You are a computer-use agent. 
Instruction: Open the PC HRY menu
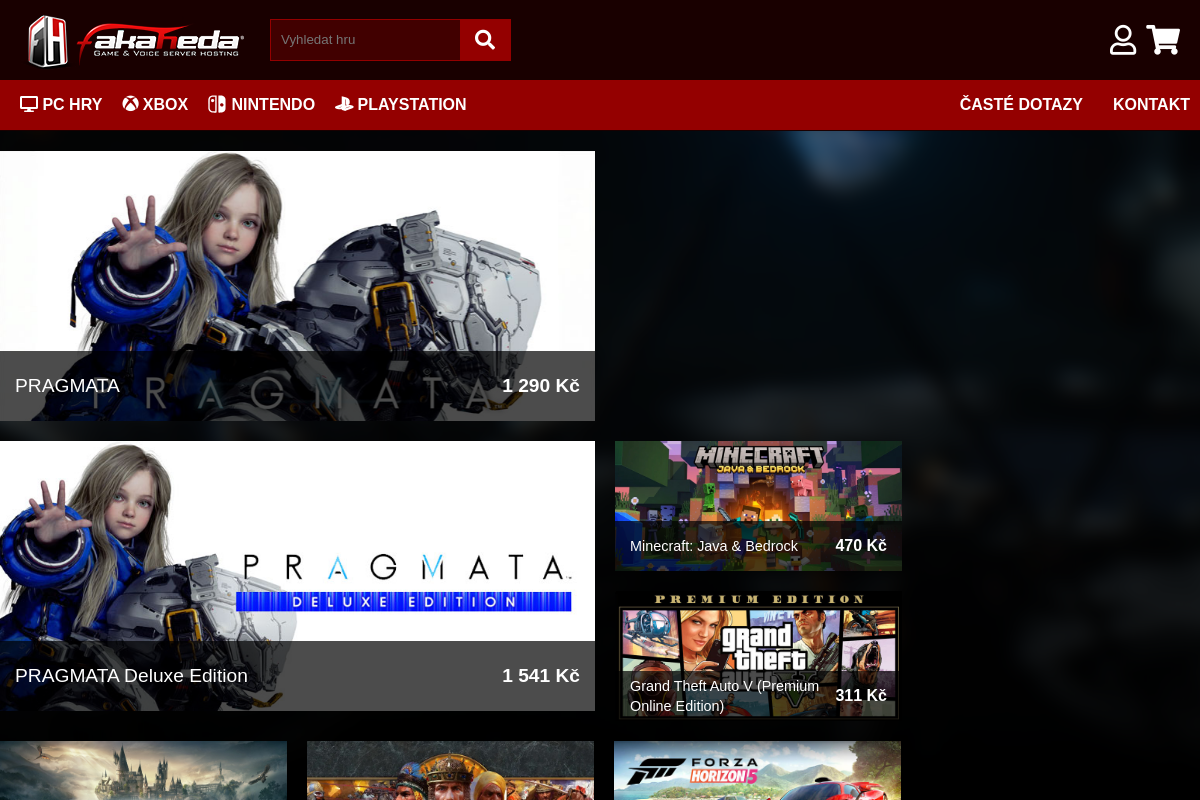pos(61,104)
